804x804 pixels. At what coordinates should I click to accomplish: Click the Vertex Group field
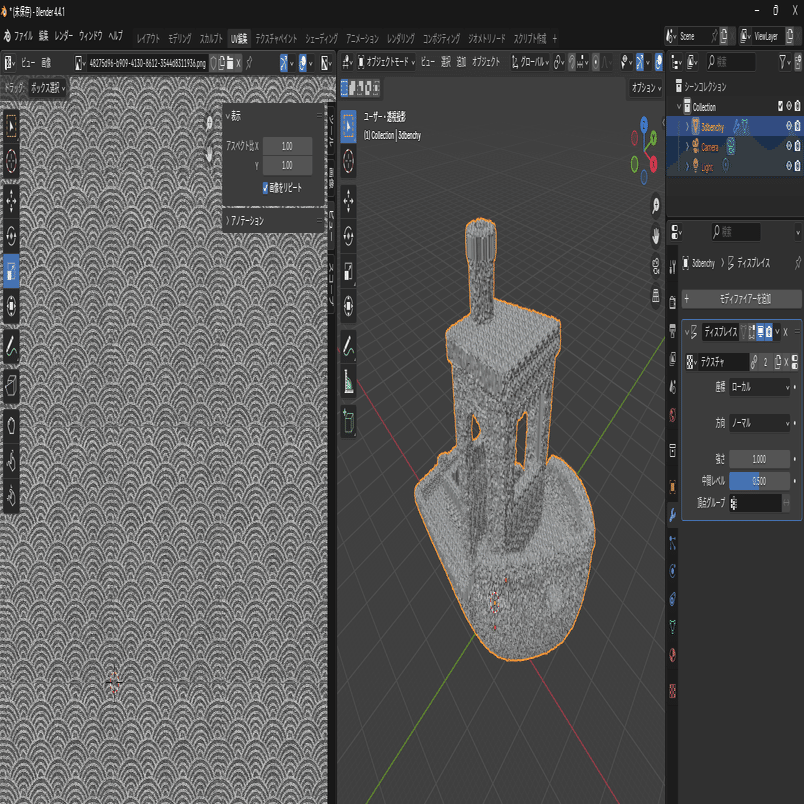coord(756,504)
